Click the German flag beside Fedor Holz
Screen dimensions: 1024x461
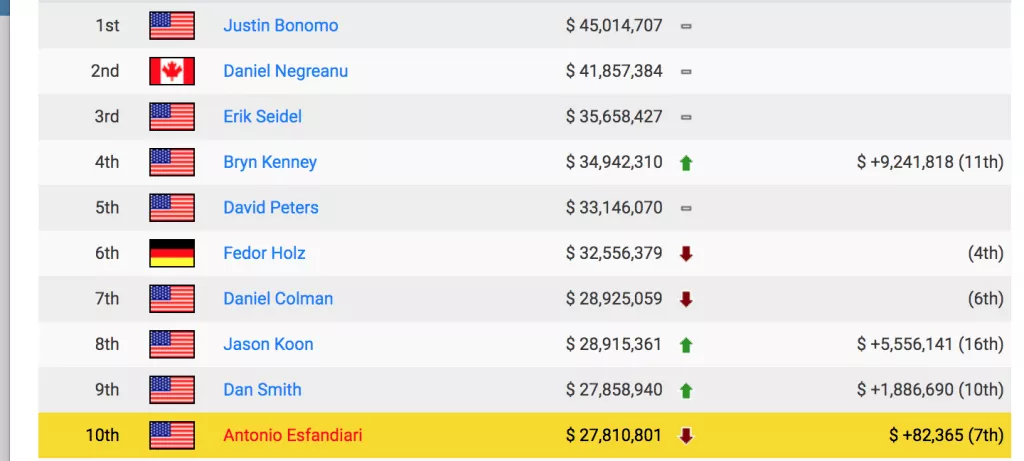172,253
